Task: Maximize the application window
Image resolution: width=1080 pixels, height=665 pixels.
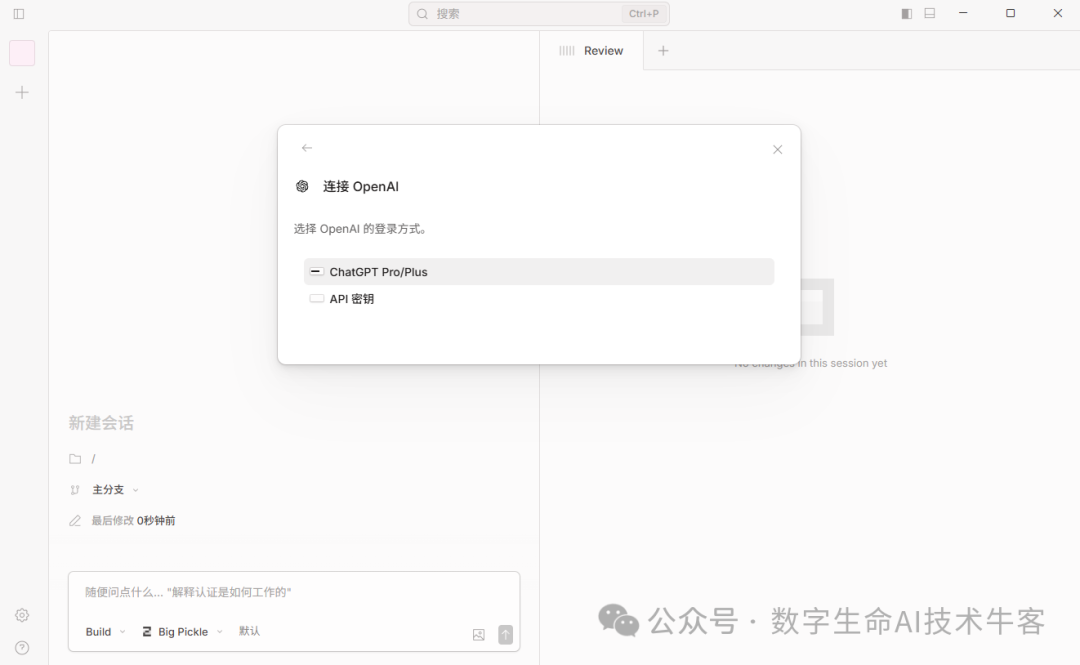Action: 1010,13
